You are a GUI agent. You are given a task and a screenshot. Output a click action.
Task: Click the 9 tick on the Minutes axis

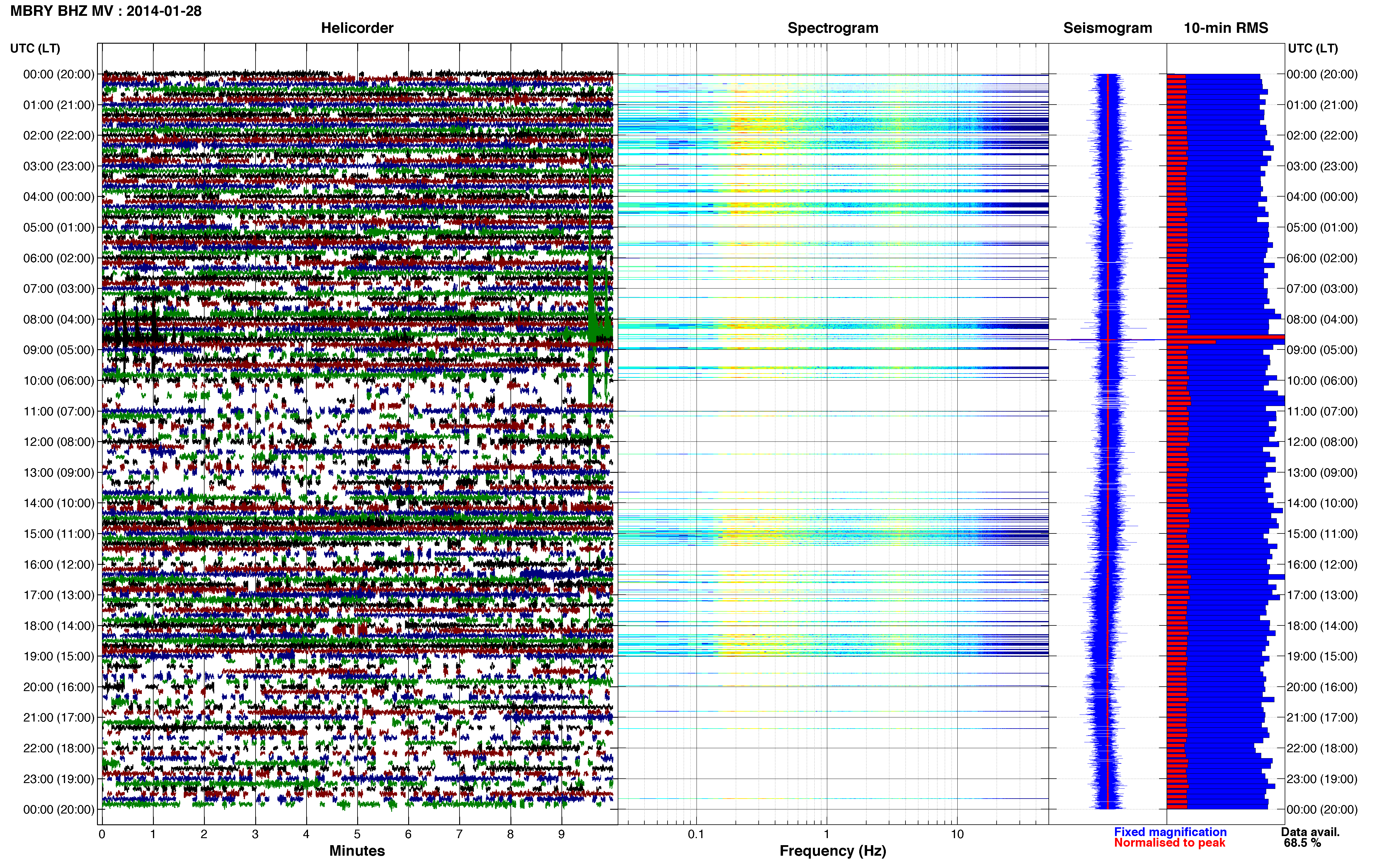[x=561, y=834]
